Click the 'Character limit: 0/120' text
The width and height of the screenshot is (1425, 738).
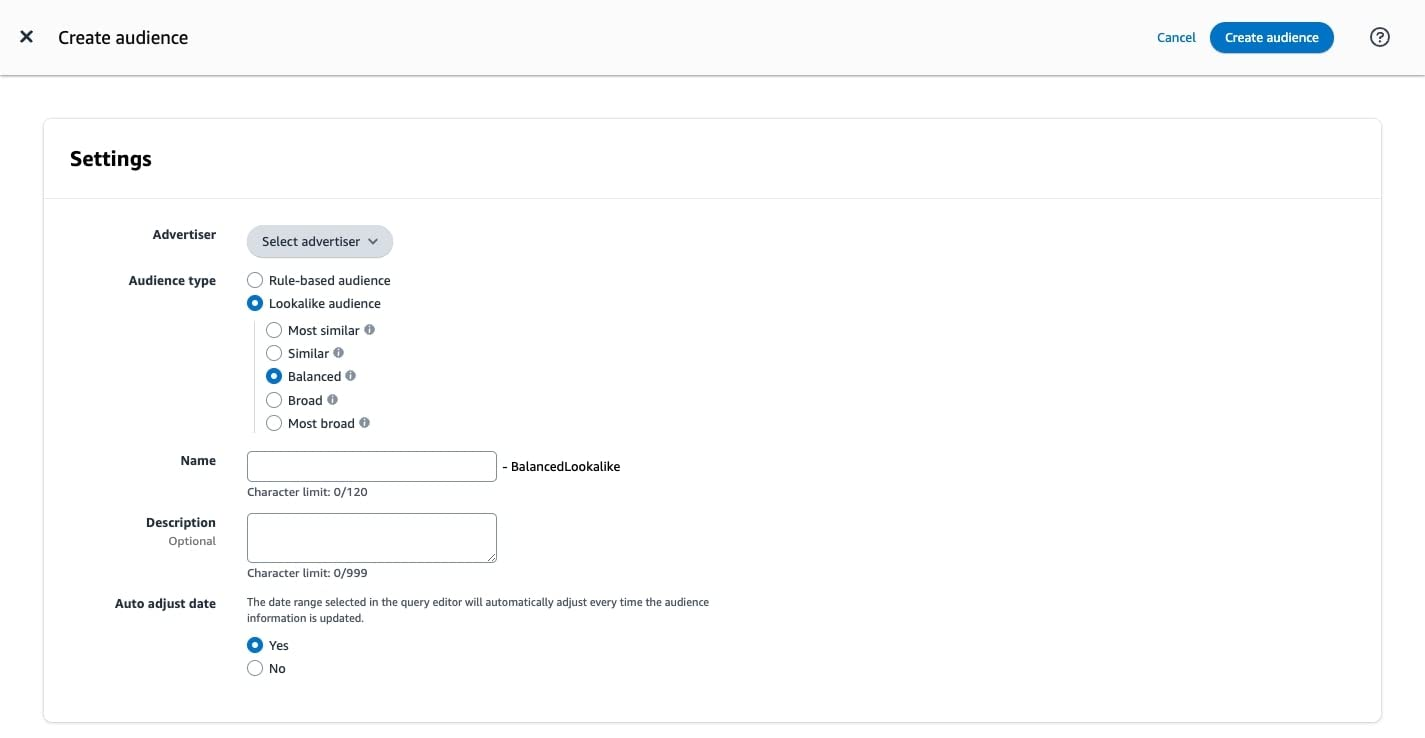(x=307, y=492)
